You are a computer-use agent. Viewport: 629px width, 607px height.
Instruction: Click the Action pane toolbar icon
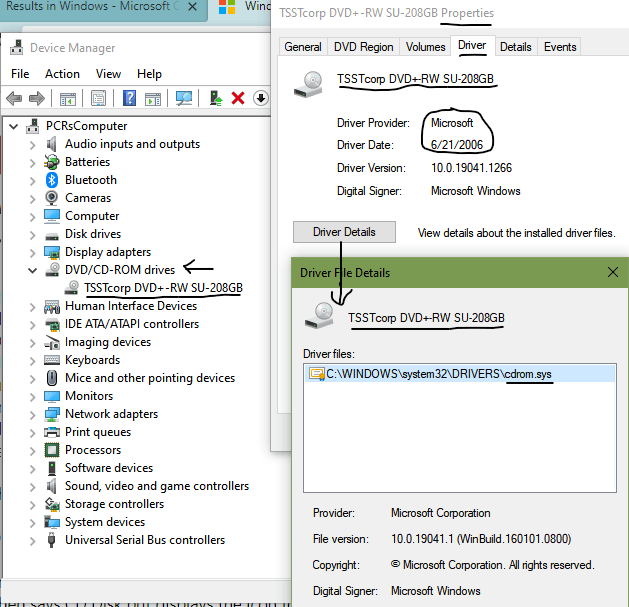coord(153,98)
